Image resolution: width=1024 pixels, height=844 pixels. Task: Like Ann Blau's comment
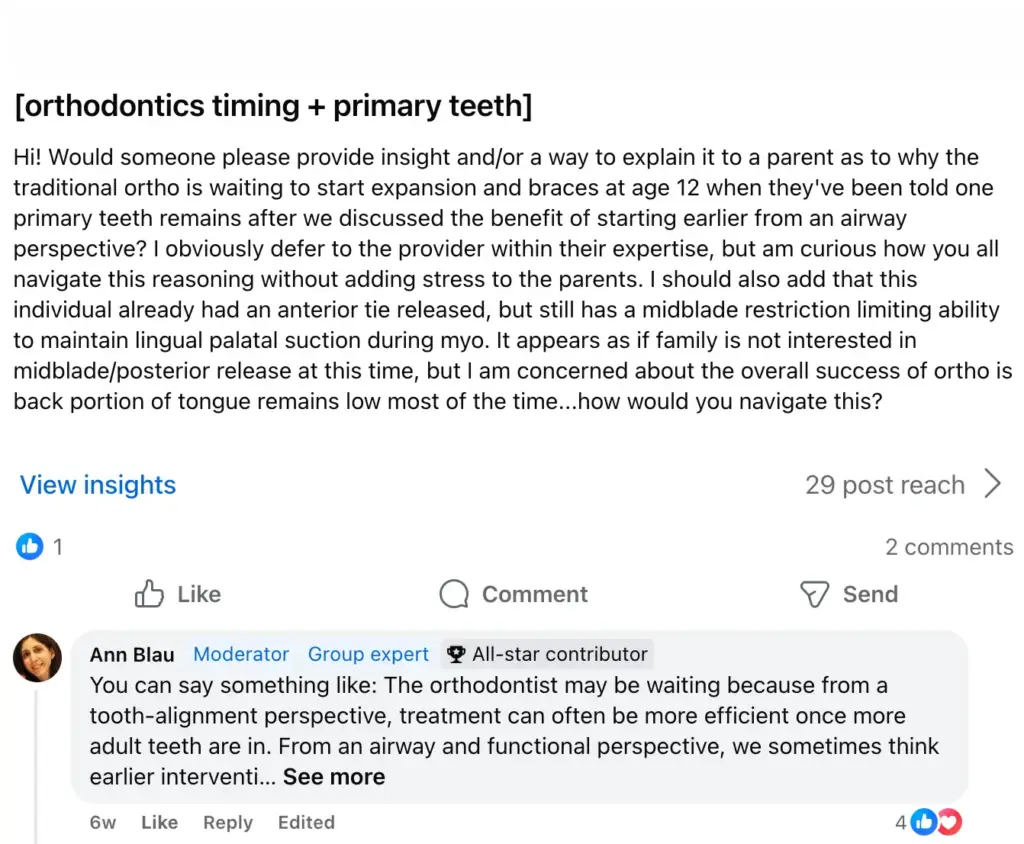tap(159, 822)
